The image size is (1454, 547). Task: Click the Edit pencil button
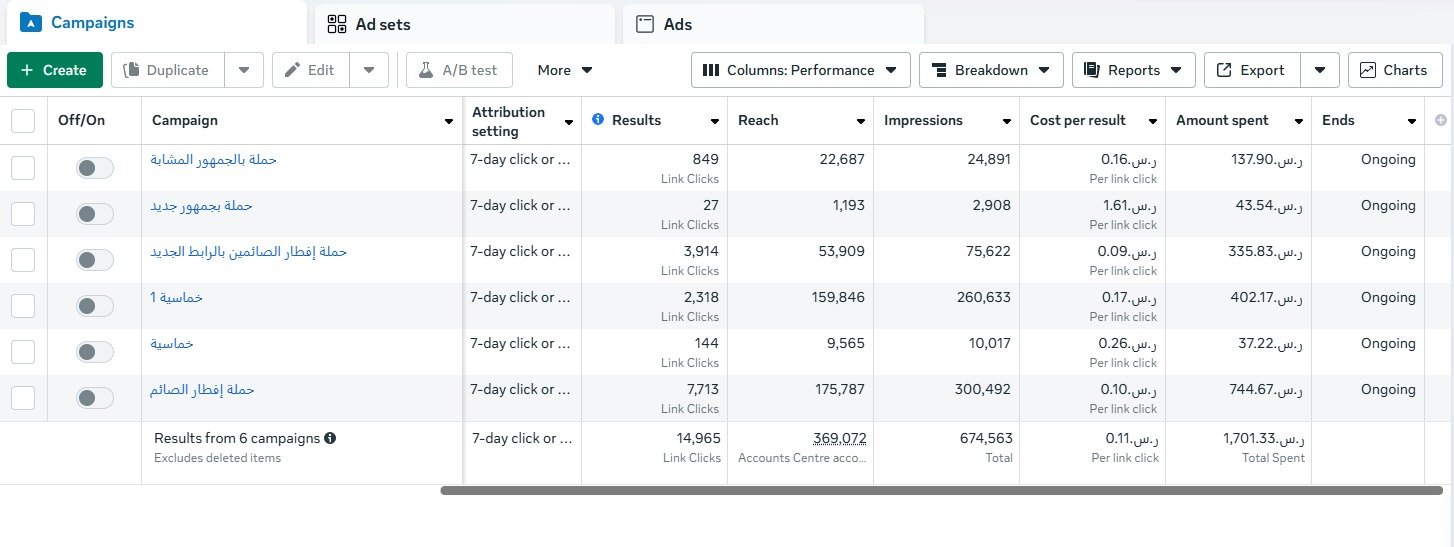tap(310, 70)
